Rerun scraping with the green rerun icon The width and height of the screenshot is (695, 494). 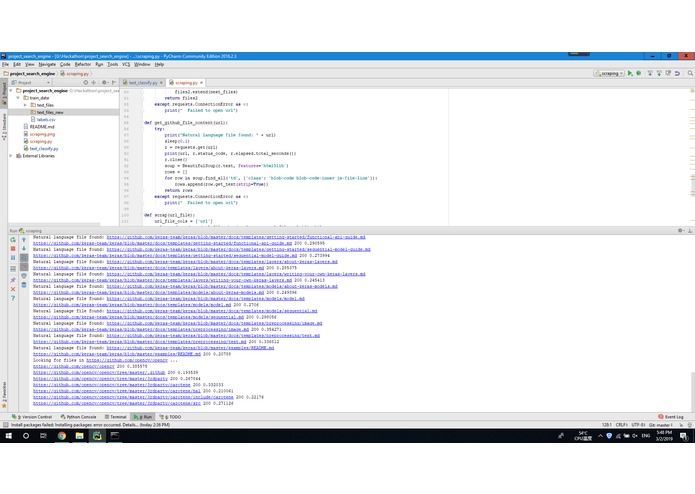pyautogui.click(x=13, y=240)
